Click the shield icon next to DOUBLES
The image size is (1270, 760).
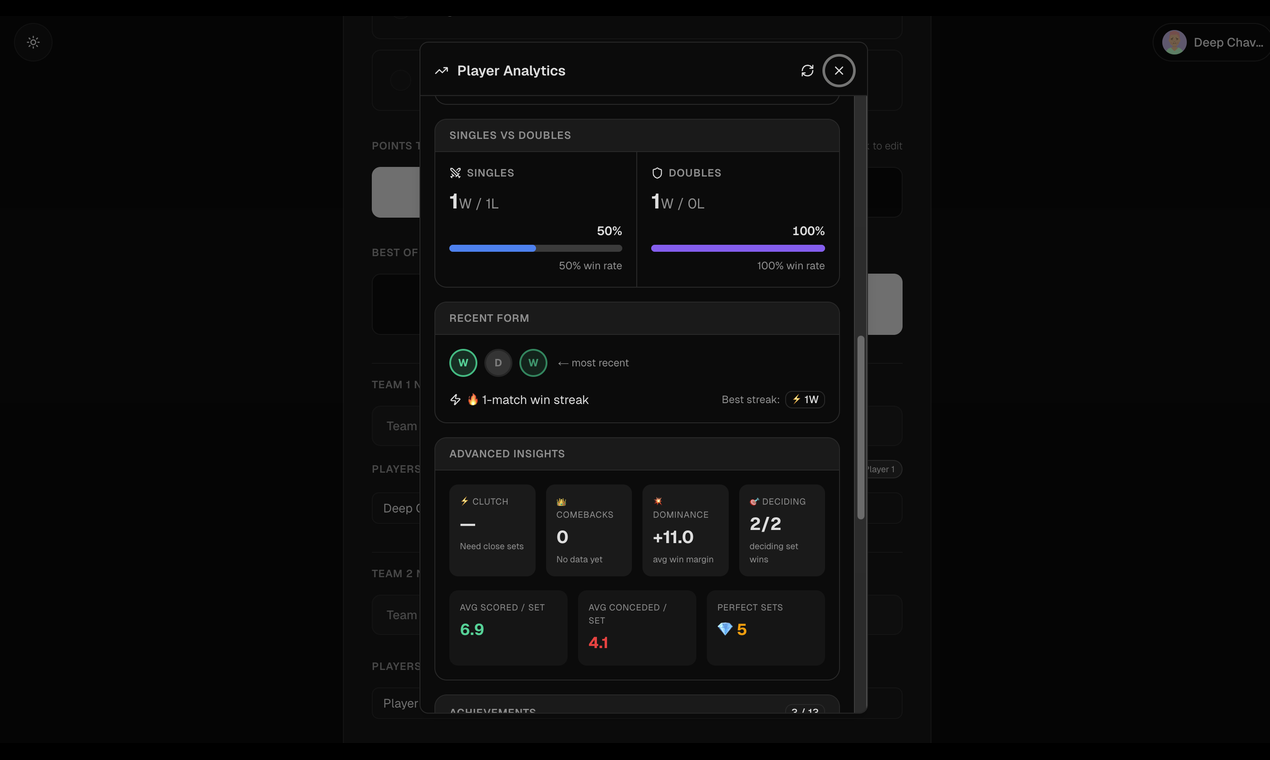point(656,172)
